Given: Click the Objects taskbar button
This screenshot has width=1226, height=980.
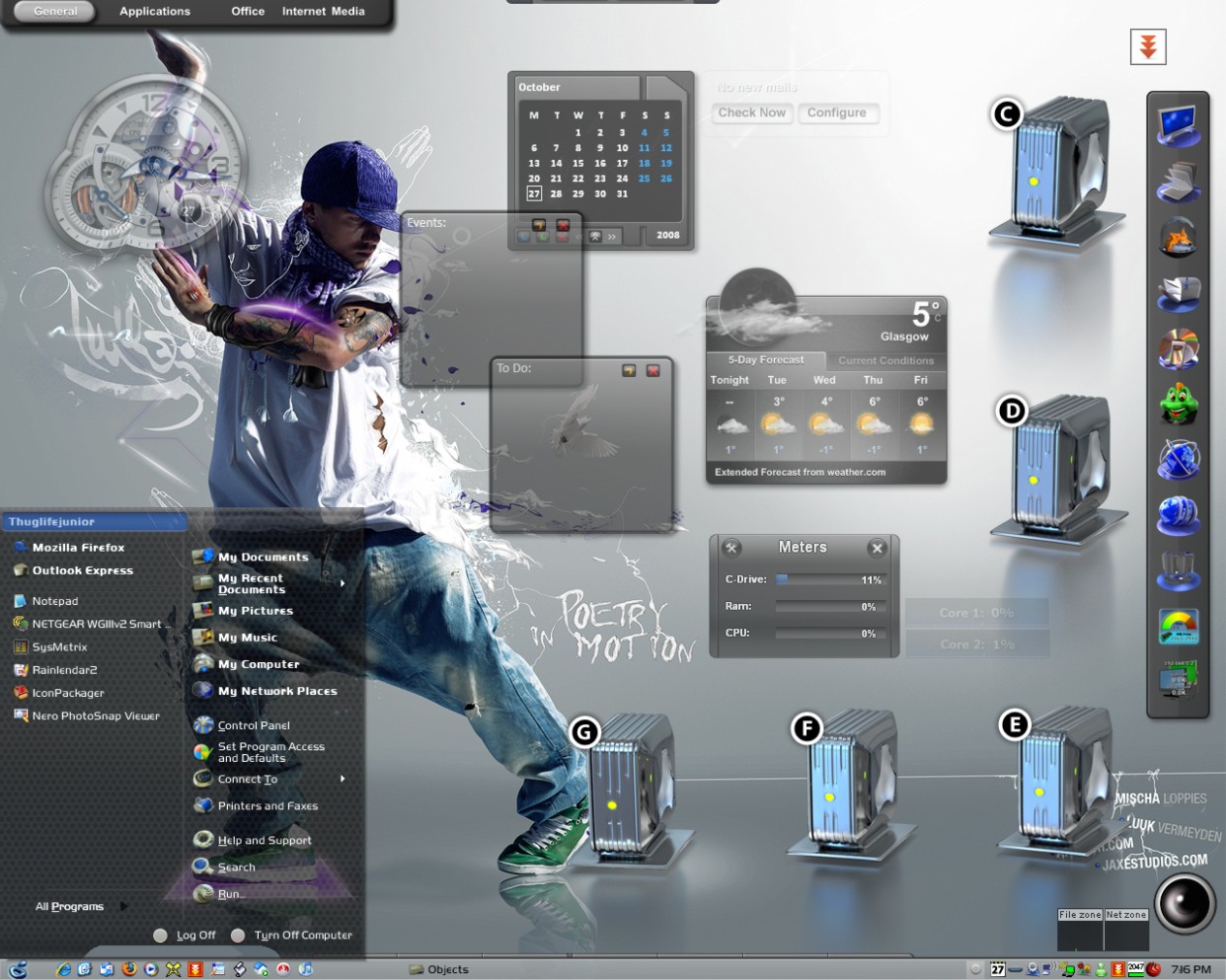Looking at the screenshot, I should pos(439,969).
